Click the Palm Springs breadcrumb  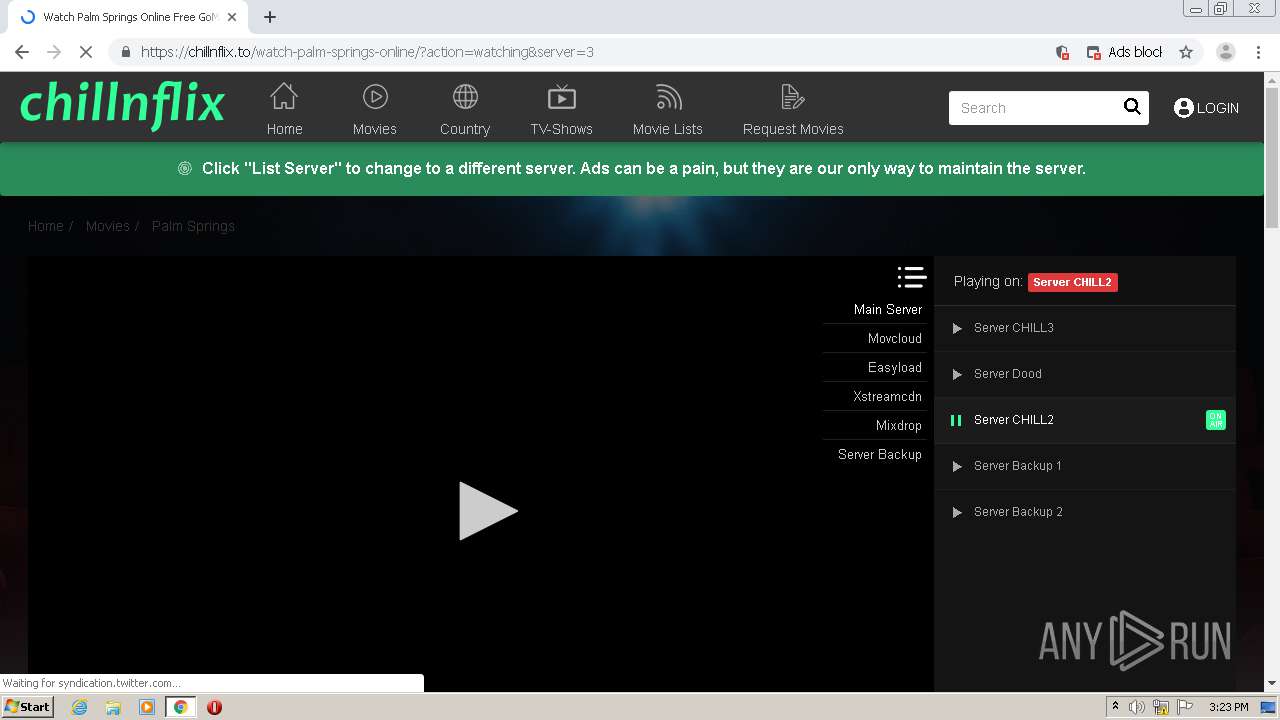193,226
